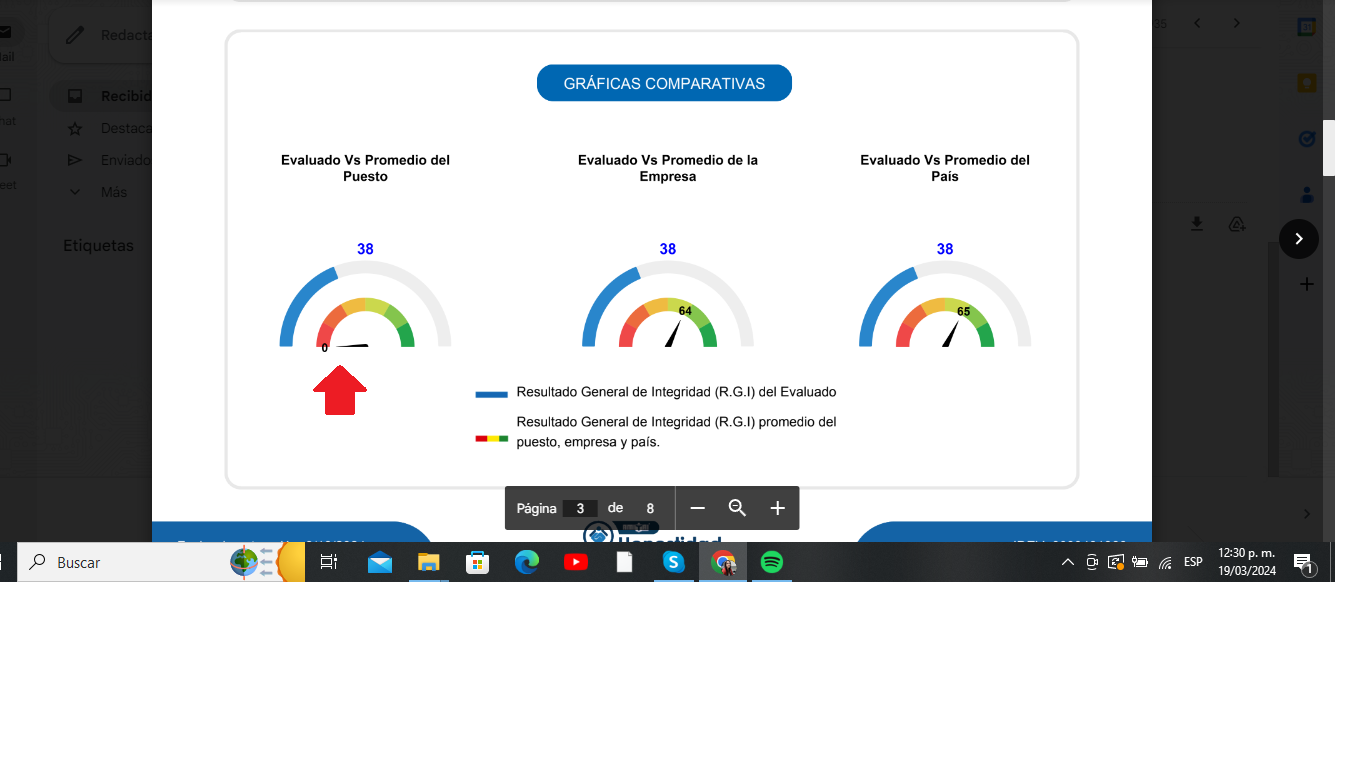Edit the page number field

(580, 508)
